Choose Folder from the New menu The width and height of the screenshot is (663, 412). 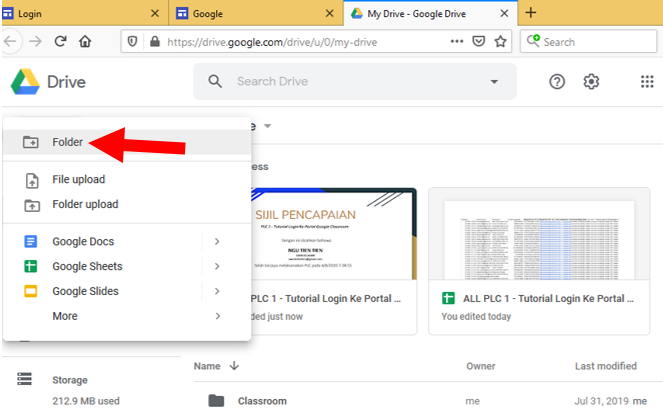coord(127,142)
